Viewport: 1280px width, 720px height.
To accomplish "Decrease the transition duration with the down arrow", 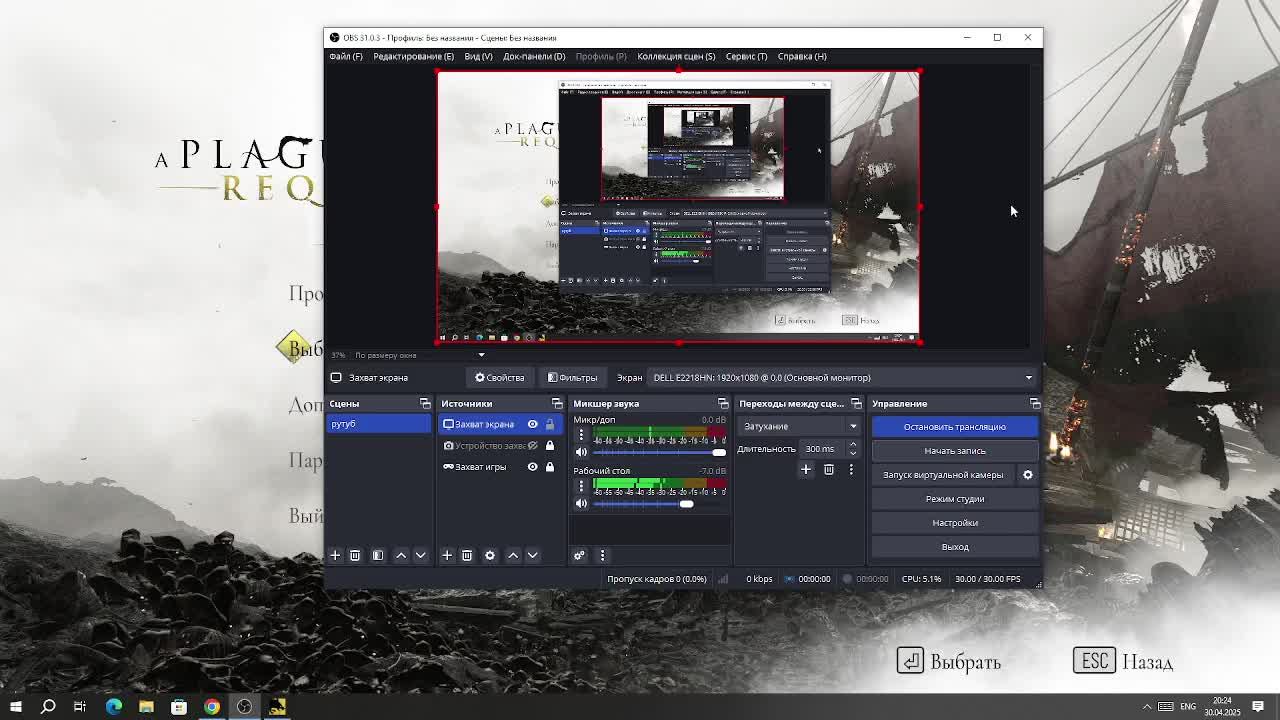I will click(x=853, y=453).
